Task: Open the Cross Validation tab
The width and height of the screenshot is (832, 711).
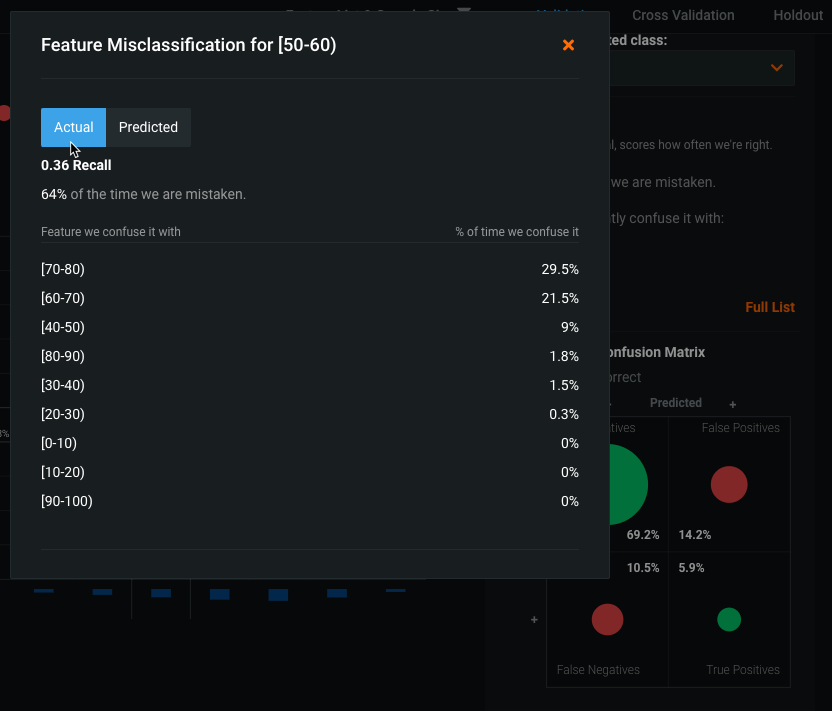Action: (683, 15)
